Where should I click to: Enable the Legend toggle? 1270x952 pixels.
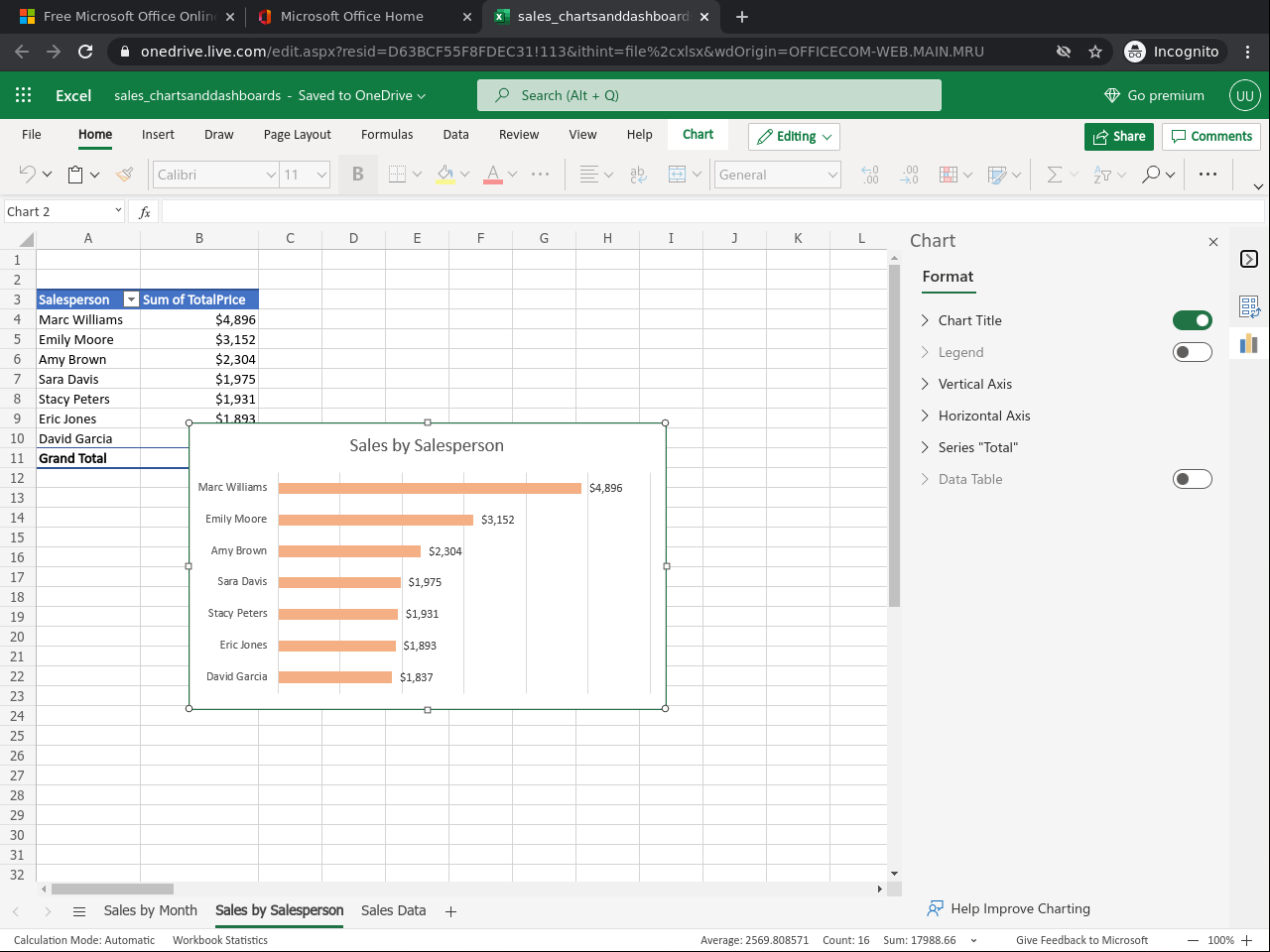pyautogui.click(x=1192, y=352)
